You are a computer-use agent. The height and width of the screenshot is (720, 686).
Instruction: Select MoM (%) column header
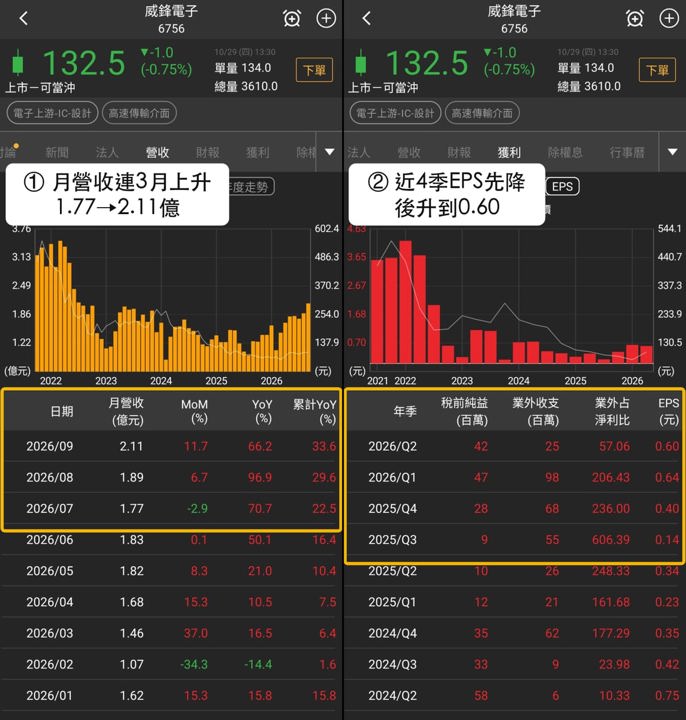[x=194, y=411]
